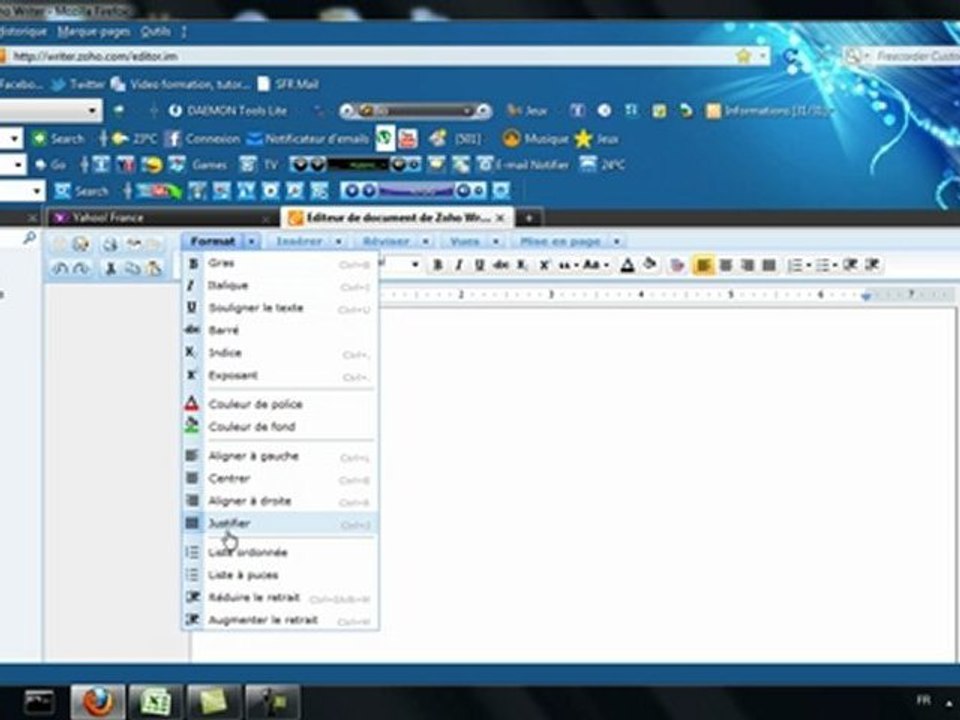Pick Couleur de police menu entry
The image size is (960, 720).
point(280,404)
